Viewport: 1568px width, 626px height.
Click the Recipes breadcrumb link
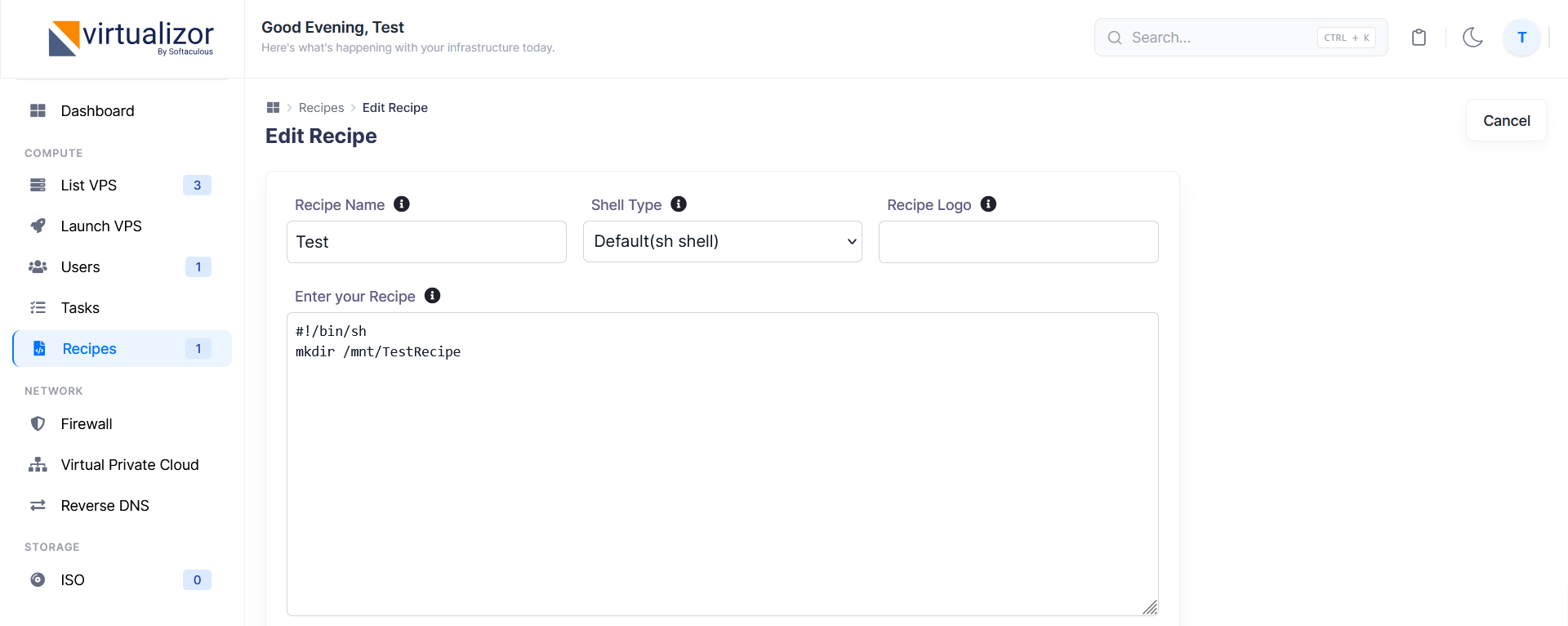(x=321, y=108)
